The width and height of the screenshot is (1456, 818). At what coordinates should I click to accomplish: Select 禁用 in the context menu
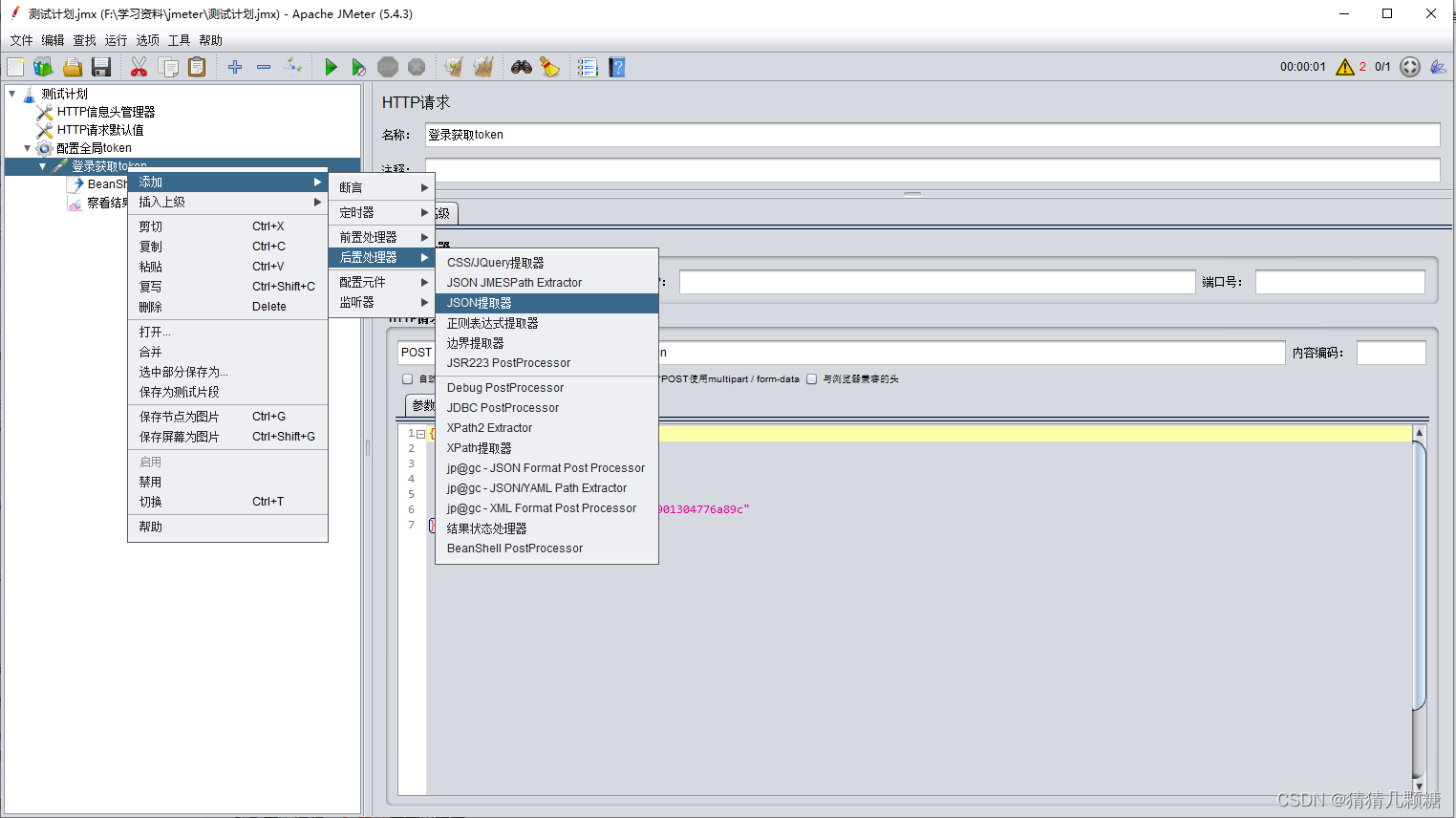(x=227, y=482)
